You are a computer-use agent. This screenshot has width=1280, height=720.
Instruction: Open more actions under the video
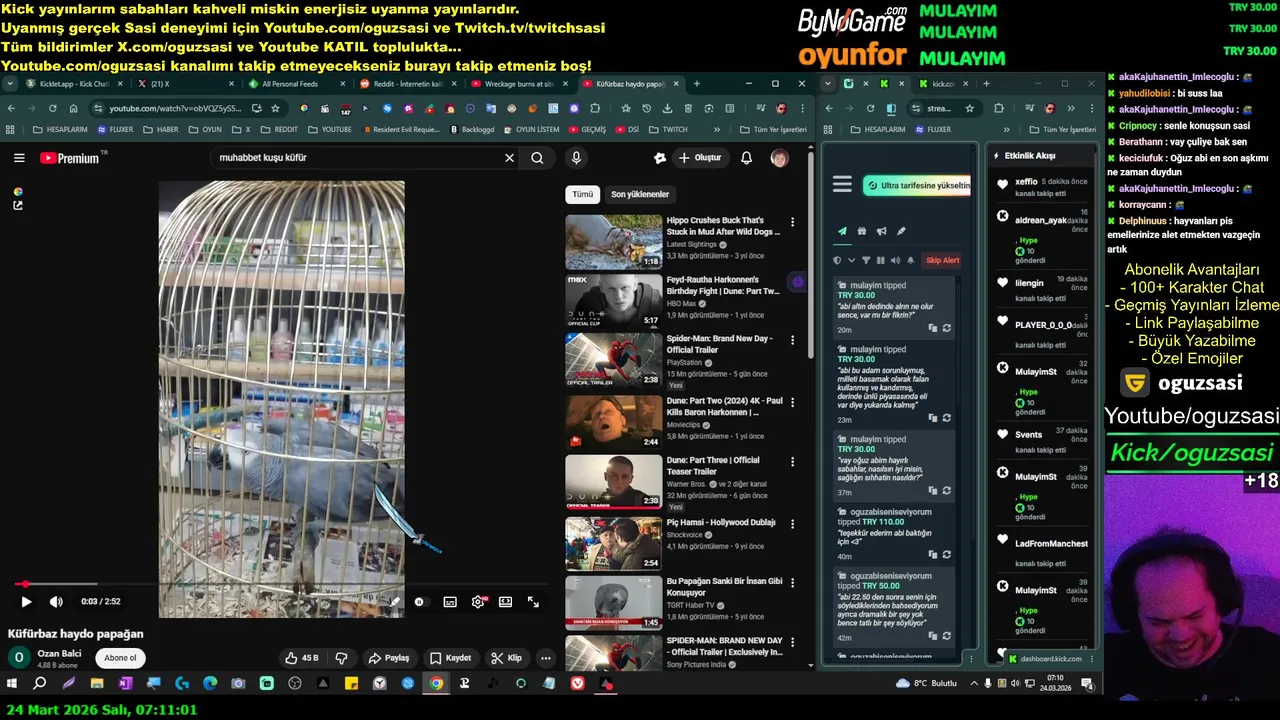click(x=545, y=658)
